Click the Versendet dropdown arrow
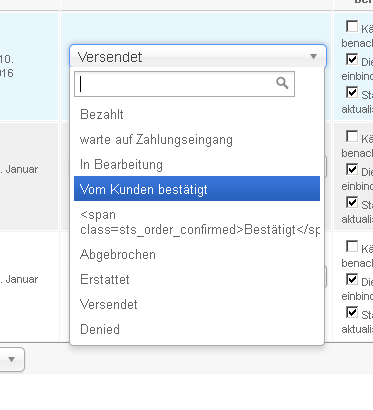Viewport: 373px width, 410px height. pyautogui.click(x=313, y=56)
